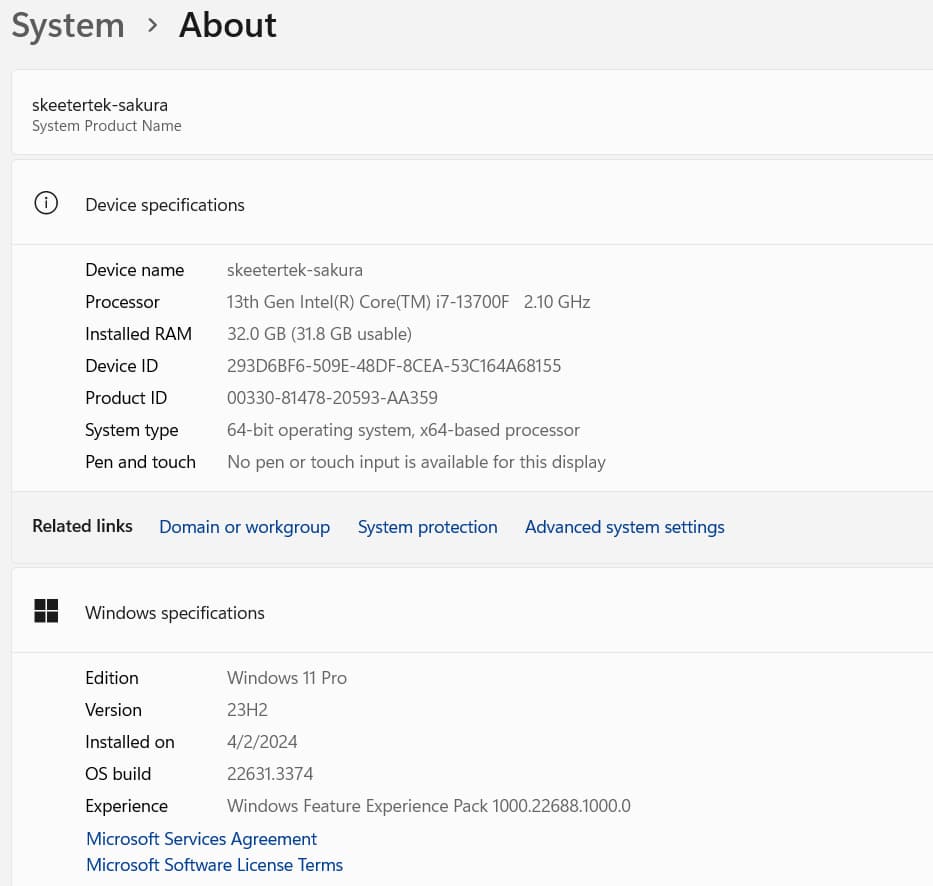Click the Windows logo icon
933x886 pixels.
[46, 612]
